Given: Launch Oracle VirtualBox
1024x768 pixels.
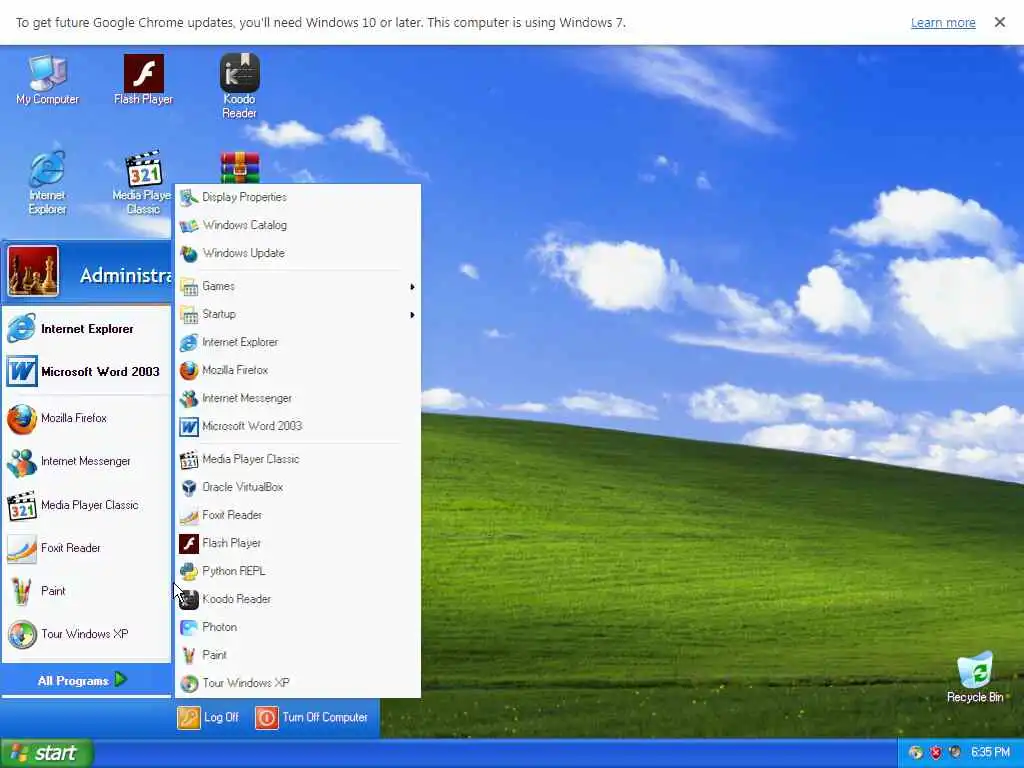Looking at the screenshot, I should tap(297, 487).
